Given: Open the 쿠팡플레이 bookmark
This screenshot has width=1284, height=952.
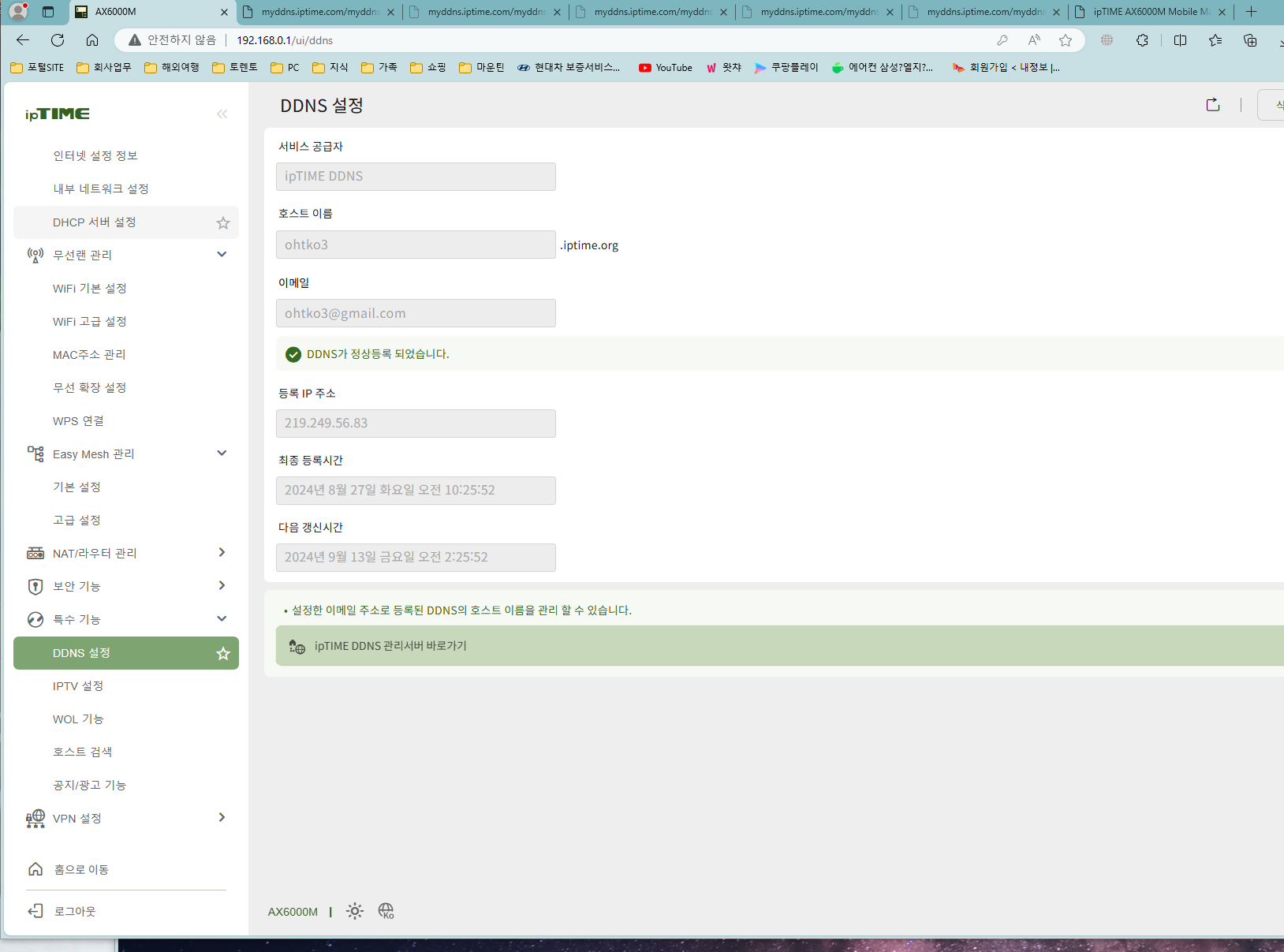Looking at the screenshot, I should [x=786, y=68].
